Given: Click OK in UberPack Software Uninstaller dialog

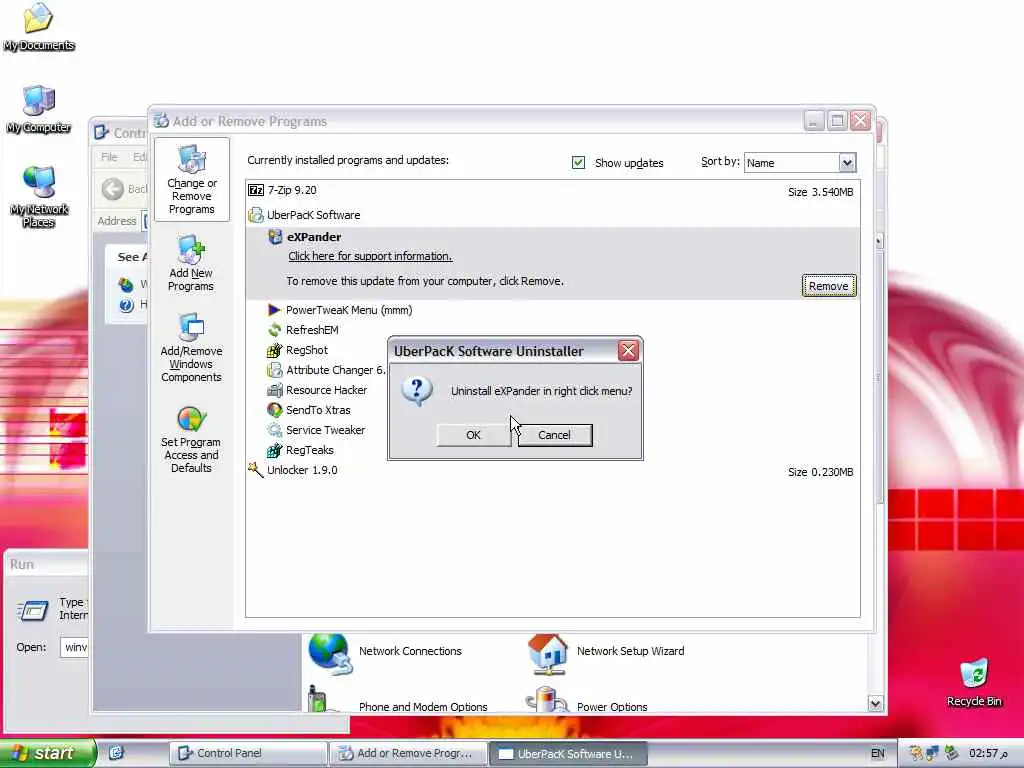Looking at the screenshot, I should pos(473,435).
